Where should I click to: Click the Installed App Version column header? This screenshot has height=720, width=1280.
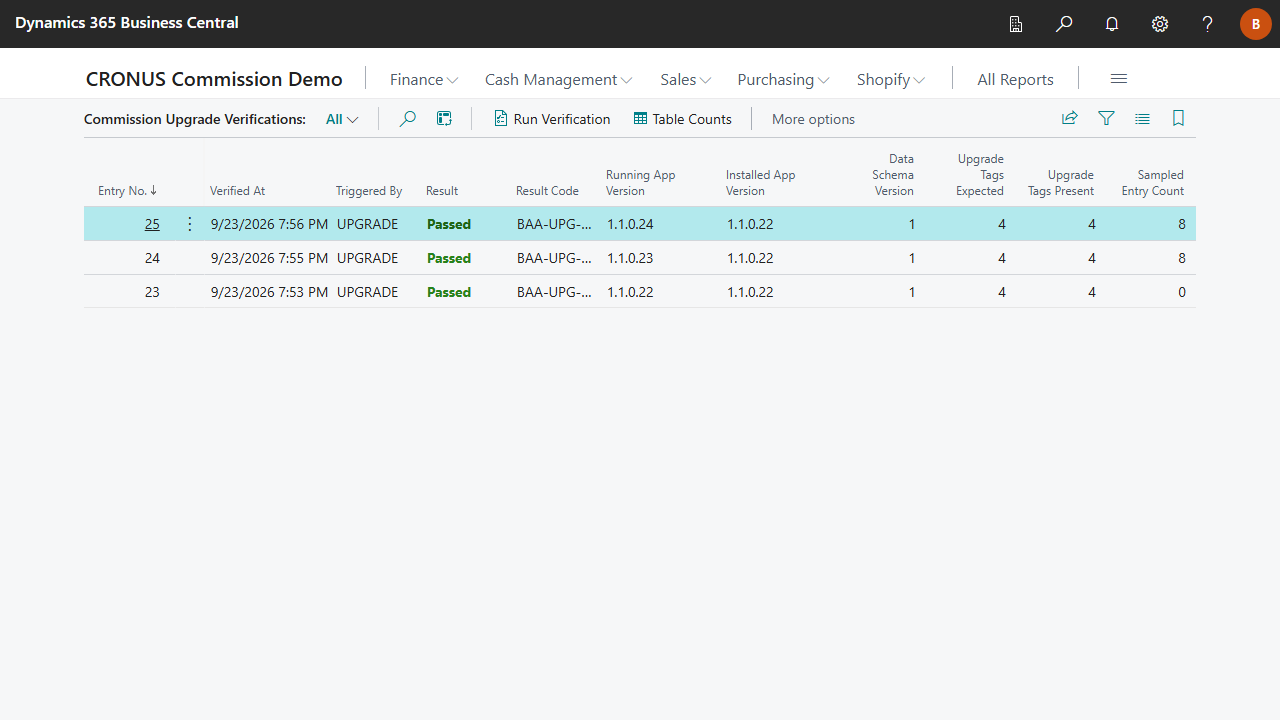click(x=761, y=183)
